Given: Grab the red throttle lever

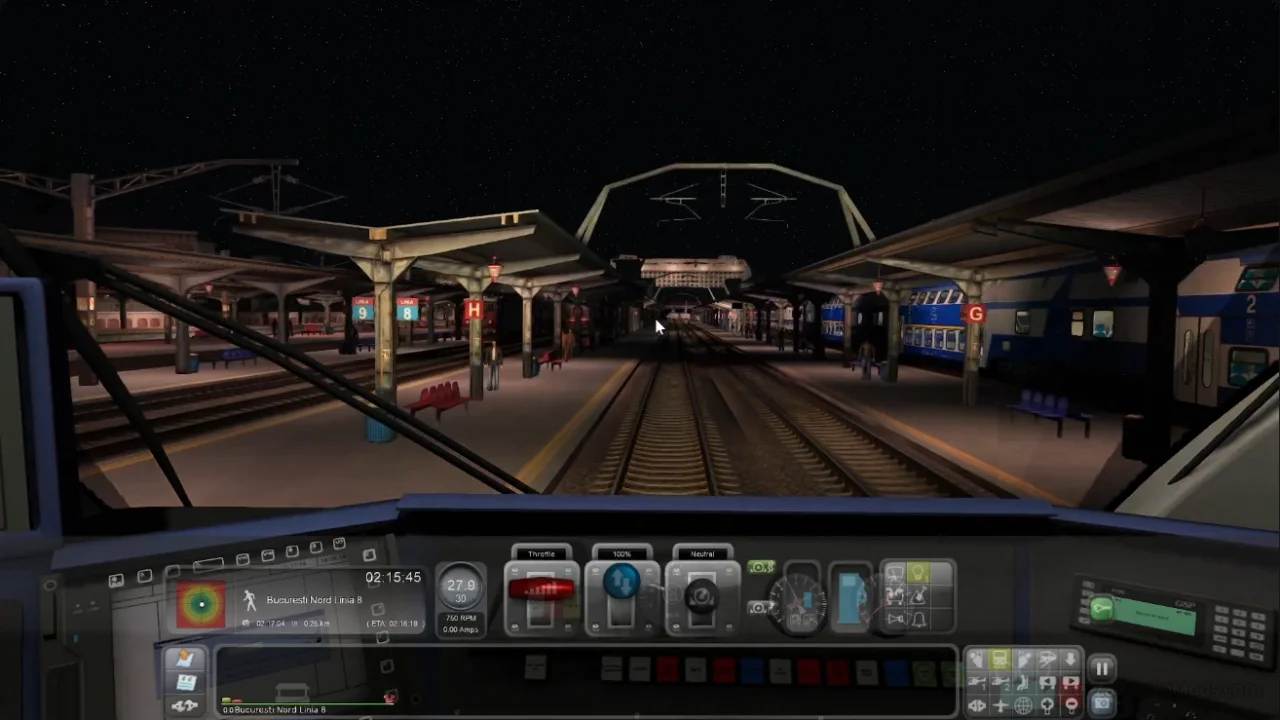Looking at the screenshot, I should pos(541,590).
